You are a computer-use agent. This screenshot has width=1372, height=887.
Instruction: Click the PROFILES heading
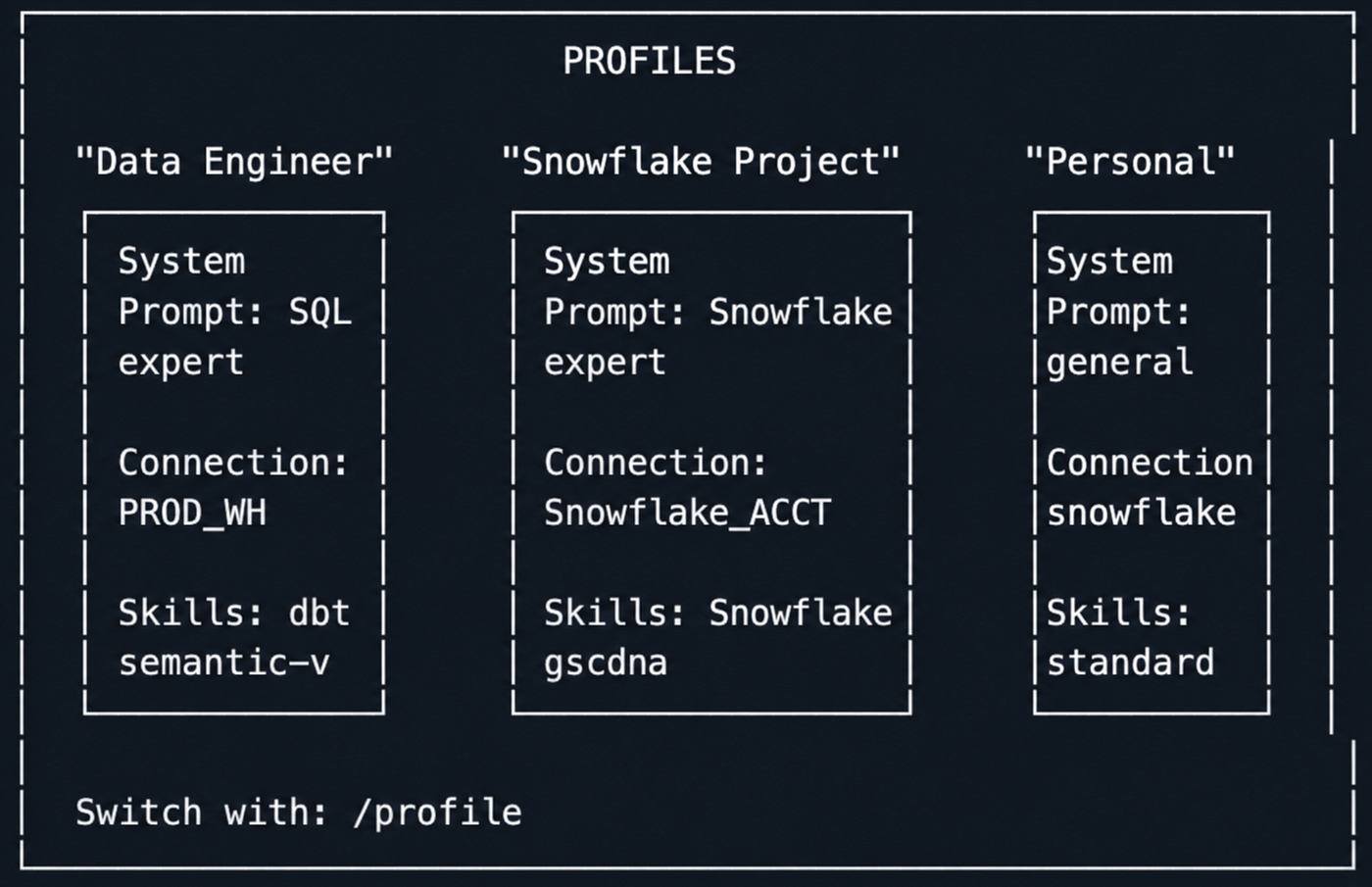pos(649,61)
